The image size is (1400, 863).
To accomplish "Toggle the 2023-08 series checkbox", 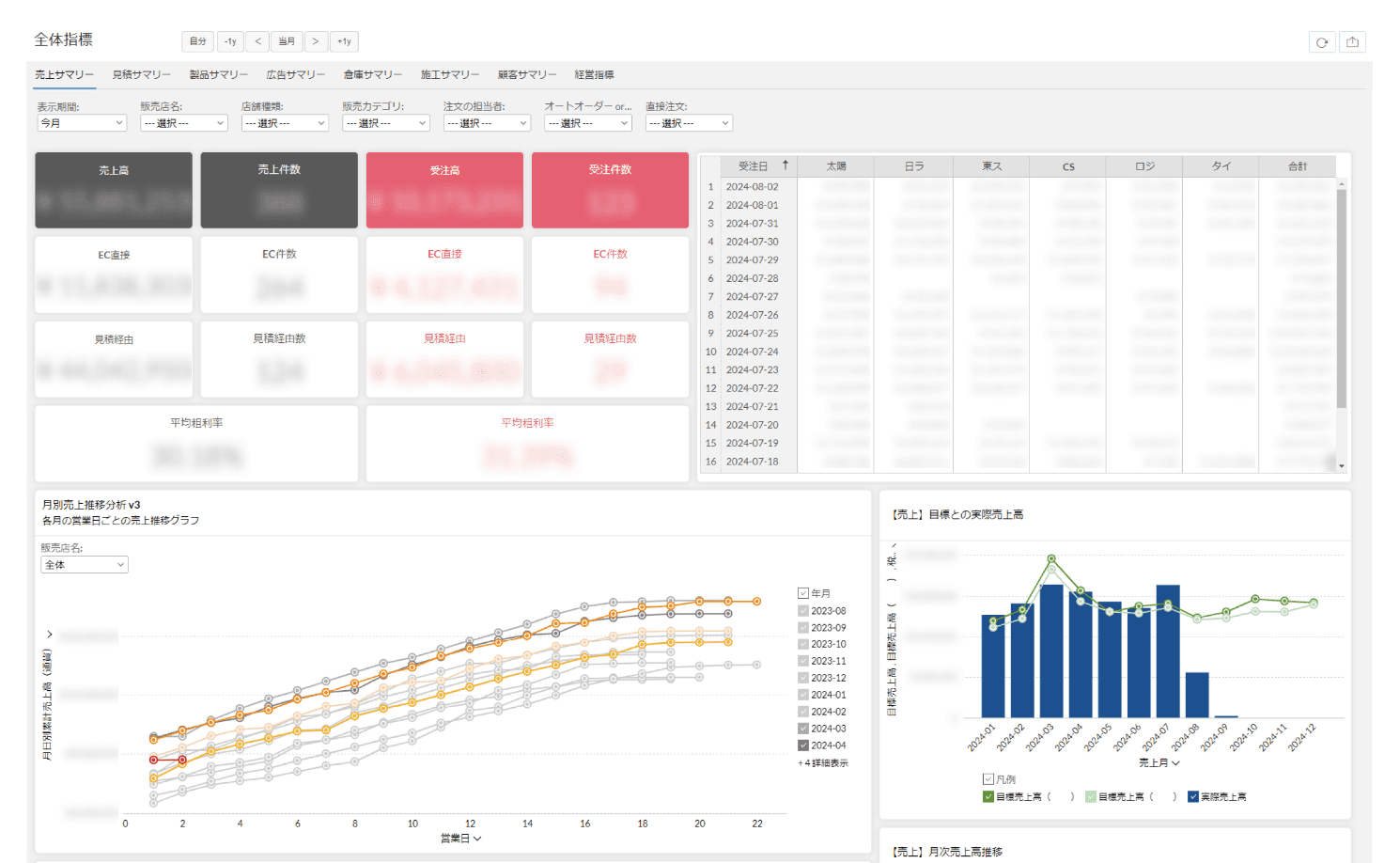I will 803,611.
